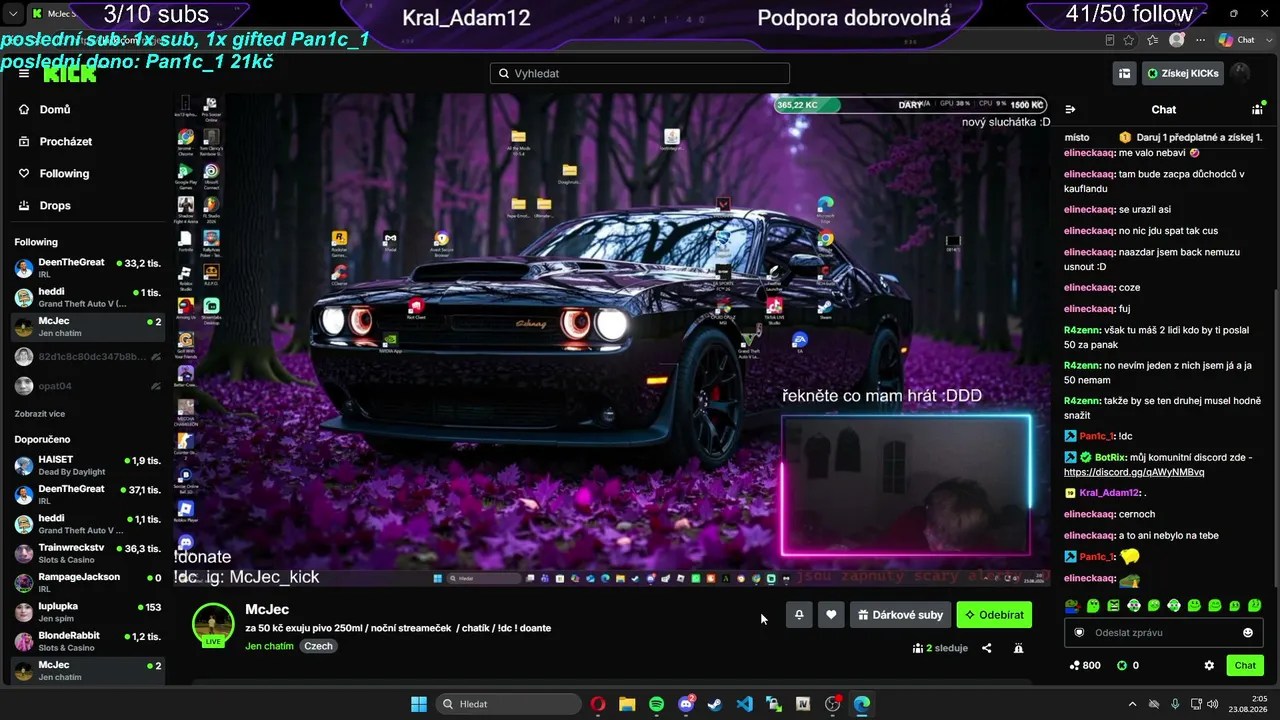1280x720 pixels.
Task: Toggle the notification bell for McJec
Action: (799, 615)
